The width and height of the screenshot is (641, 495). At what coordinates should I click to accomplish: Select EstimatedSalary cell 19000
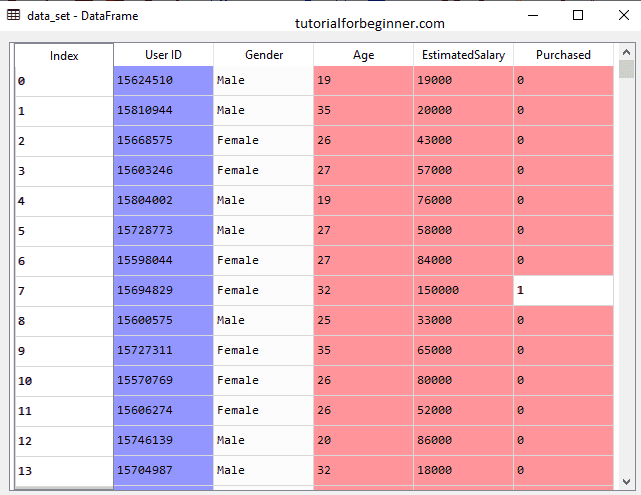point(464,81)
